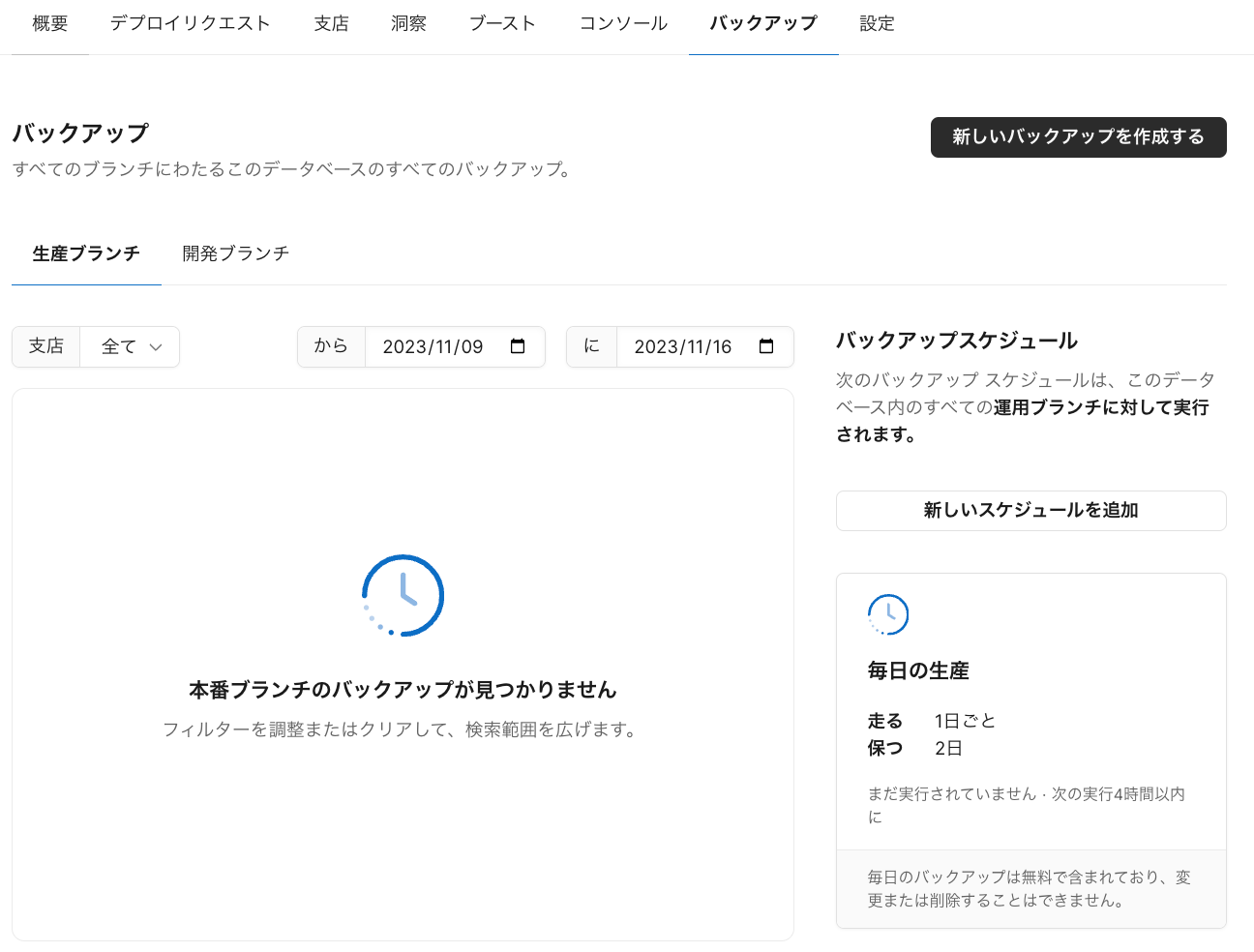
Task: Click the 保つ label in schedule card
Action: (885, 748)
